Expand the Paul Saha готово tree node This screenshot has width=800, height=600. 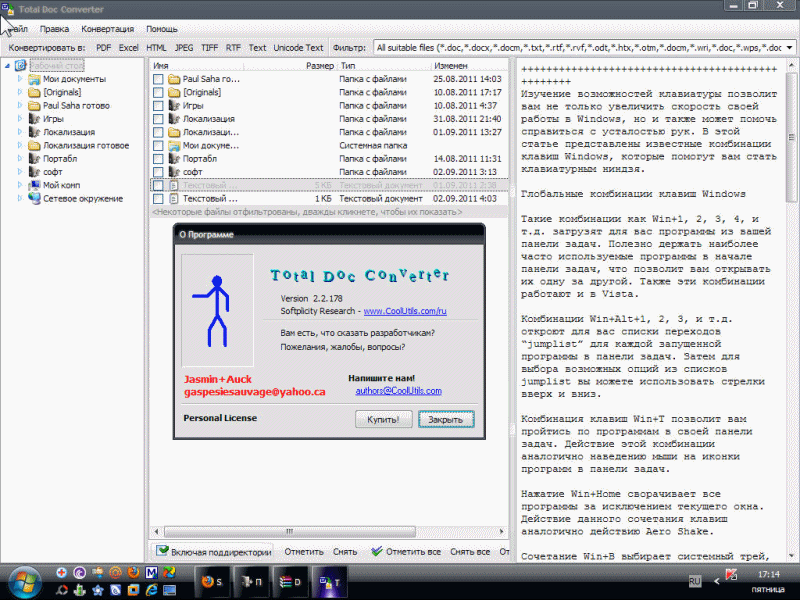[20, 105]
